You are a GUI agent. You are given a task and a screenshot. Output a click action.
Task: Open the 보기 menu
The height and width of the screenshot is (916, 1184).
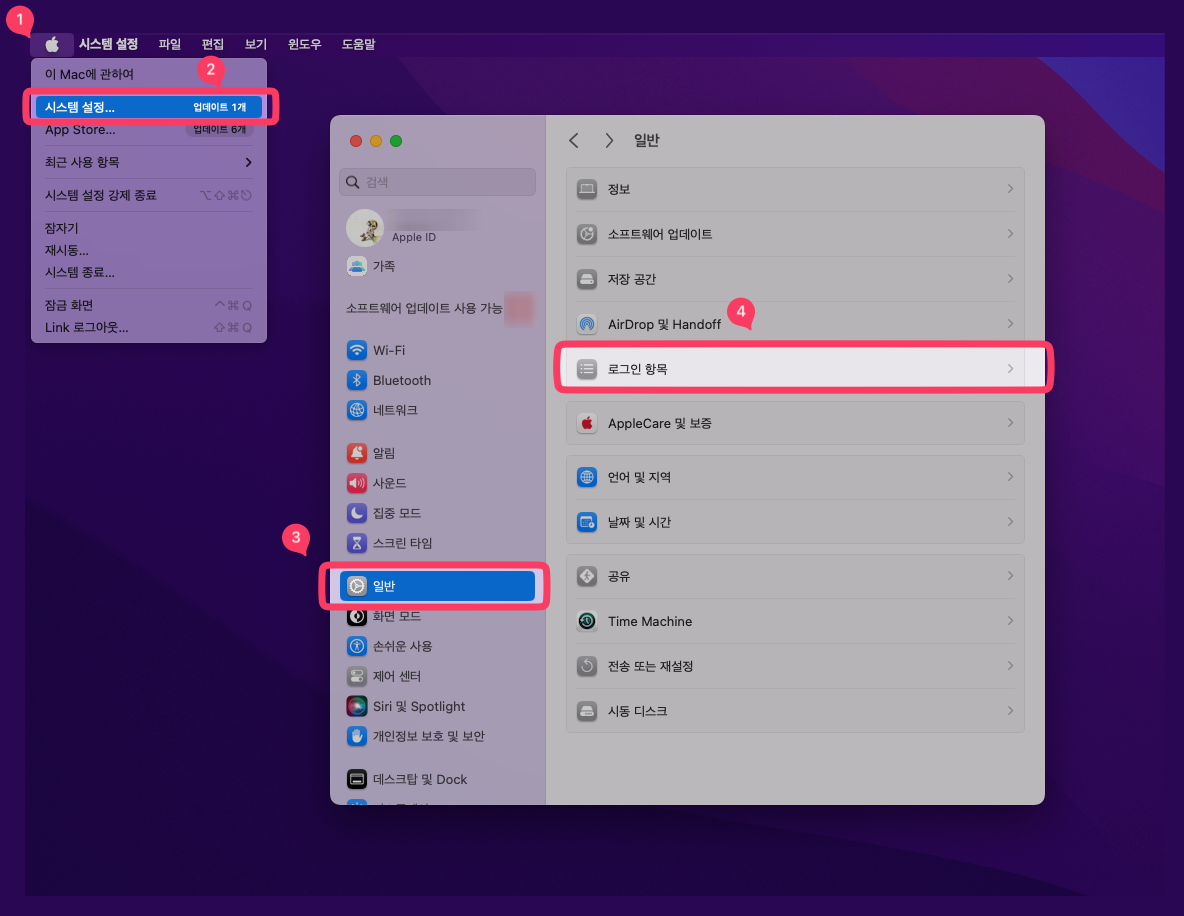point(256,45)
